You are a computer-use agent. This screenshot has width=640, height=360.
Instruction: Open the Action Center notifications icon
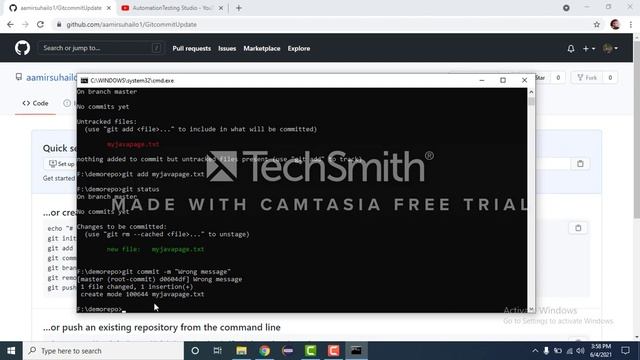point(625,351)
